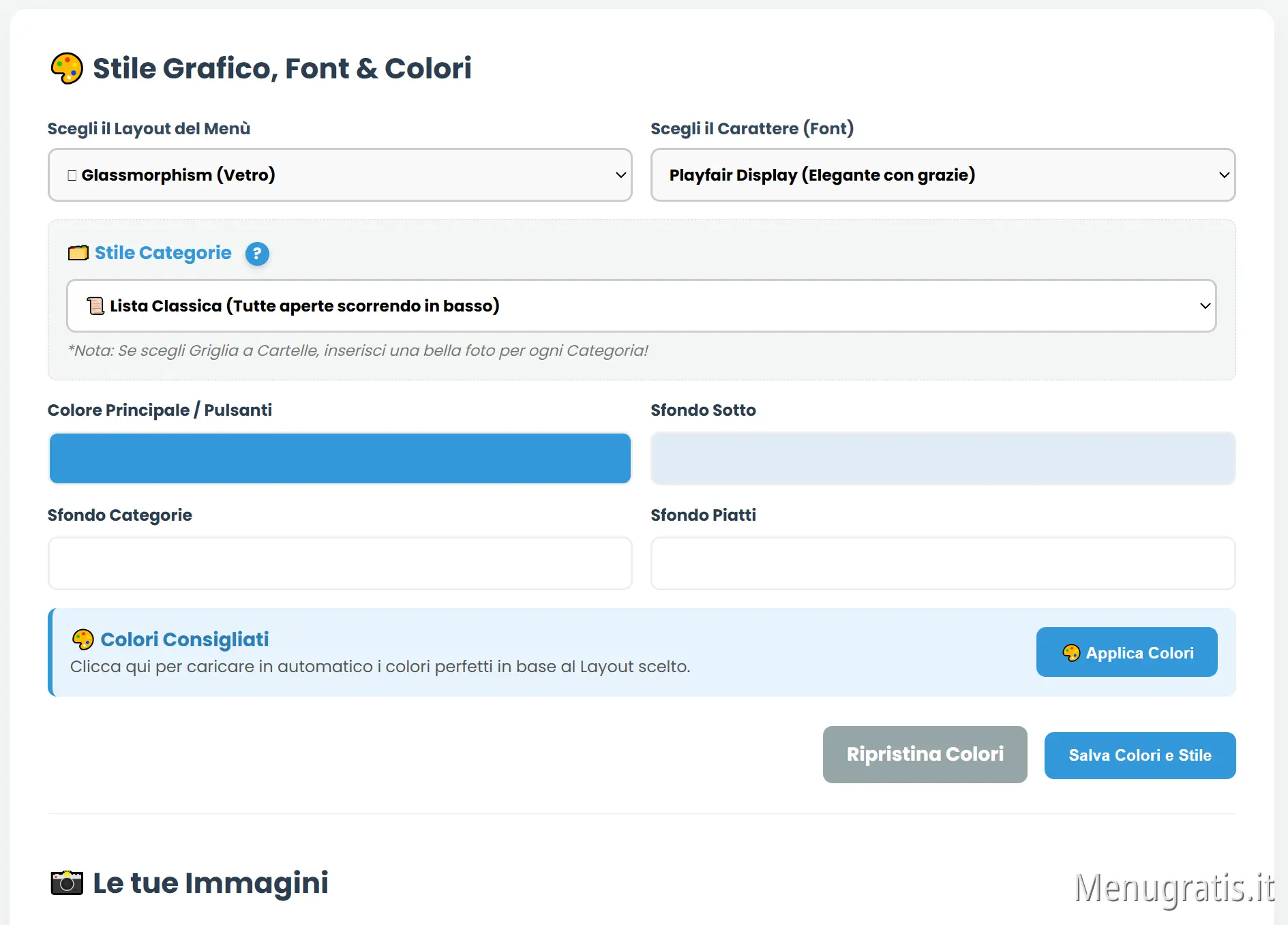Open the white Sfondo Categorie color swatch

340,563
